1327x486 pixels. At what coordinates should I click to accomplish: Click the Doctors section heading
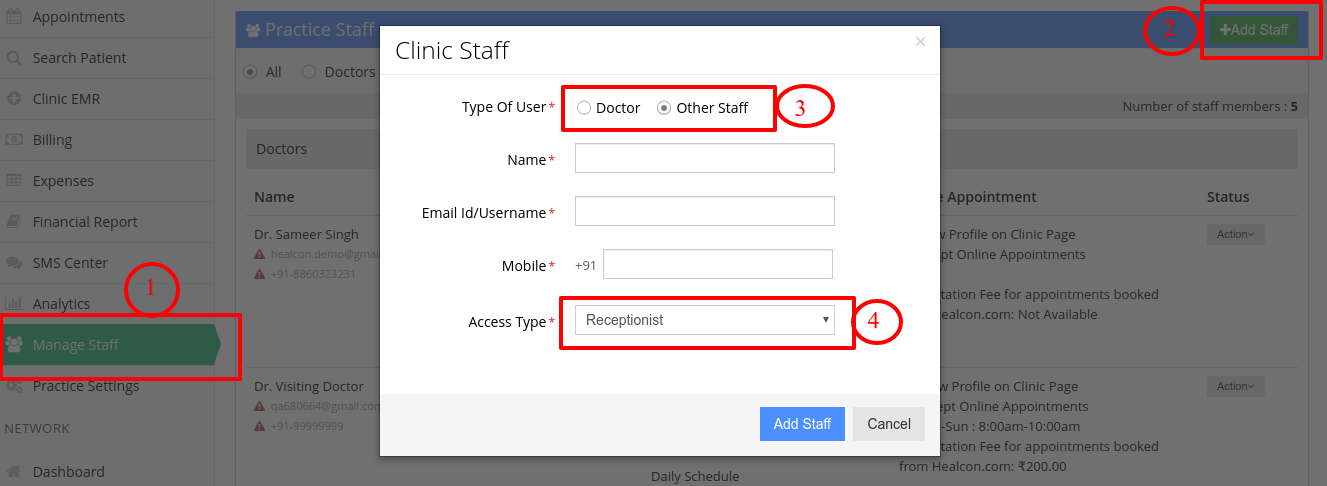point(281,149)
